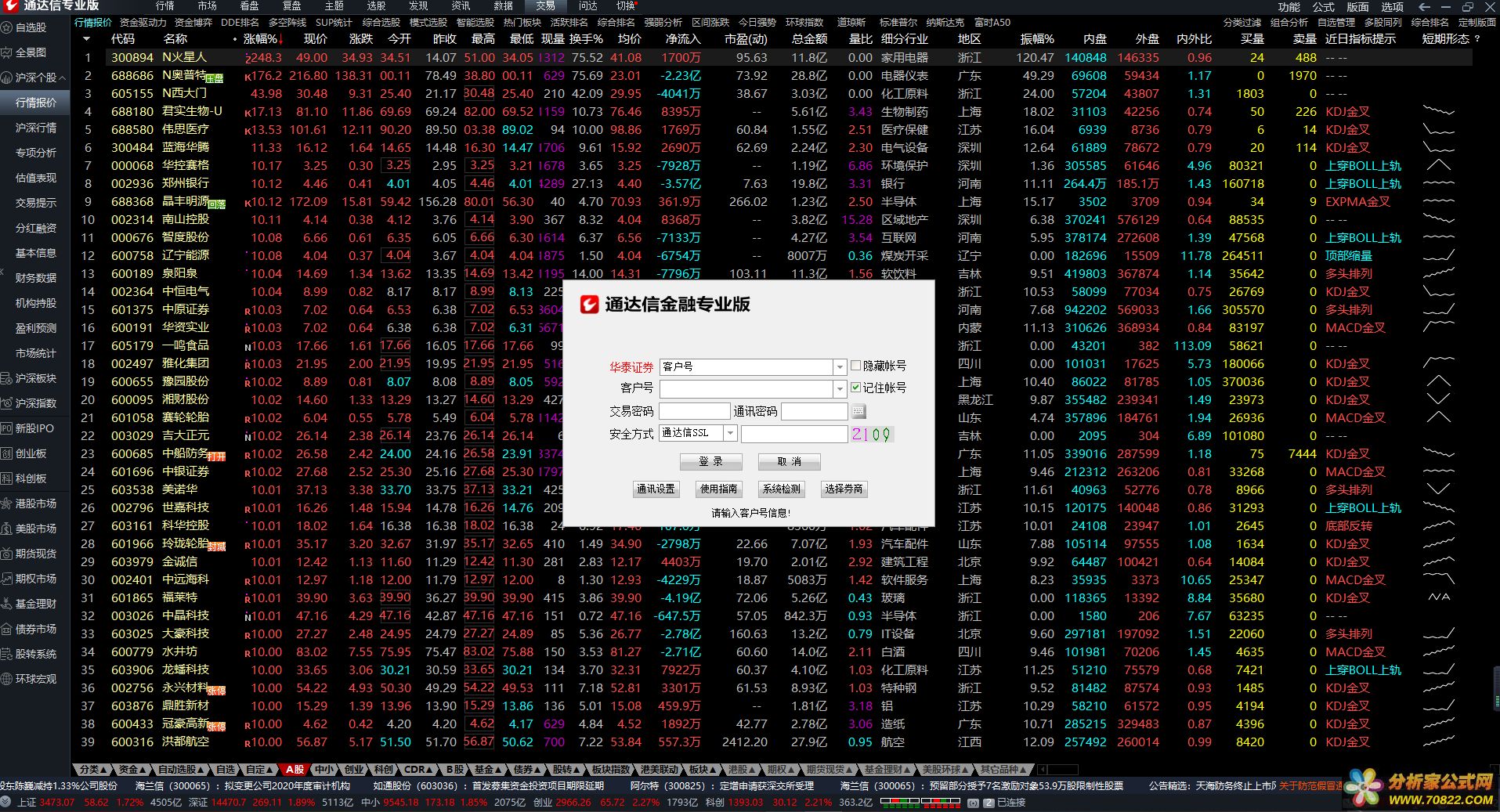The height and width of the screenshot is (812, 1500).
Task: Select the A股 bottom tab
Action: click(294, 770)
